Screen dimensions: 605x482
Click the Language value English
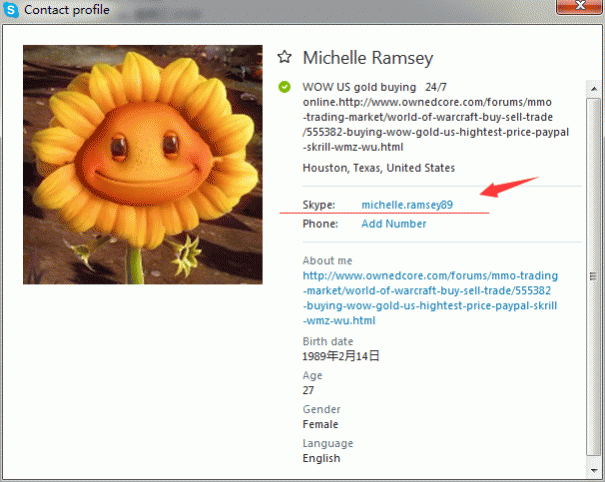tap(321, 458)
